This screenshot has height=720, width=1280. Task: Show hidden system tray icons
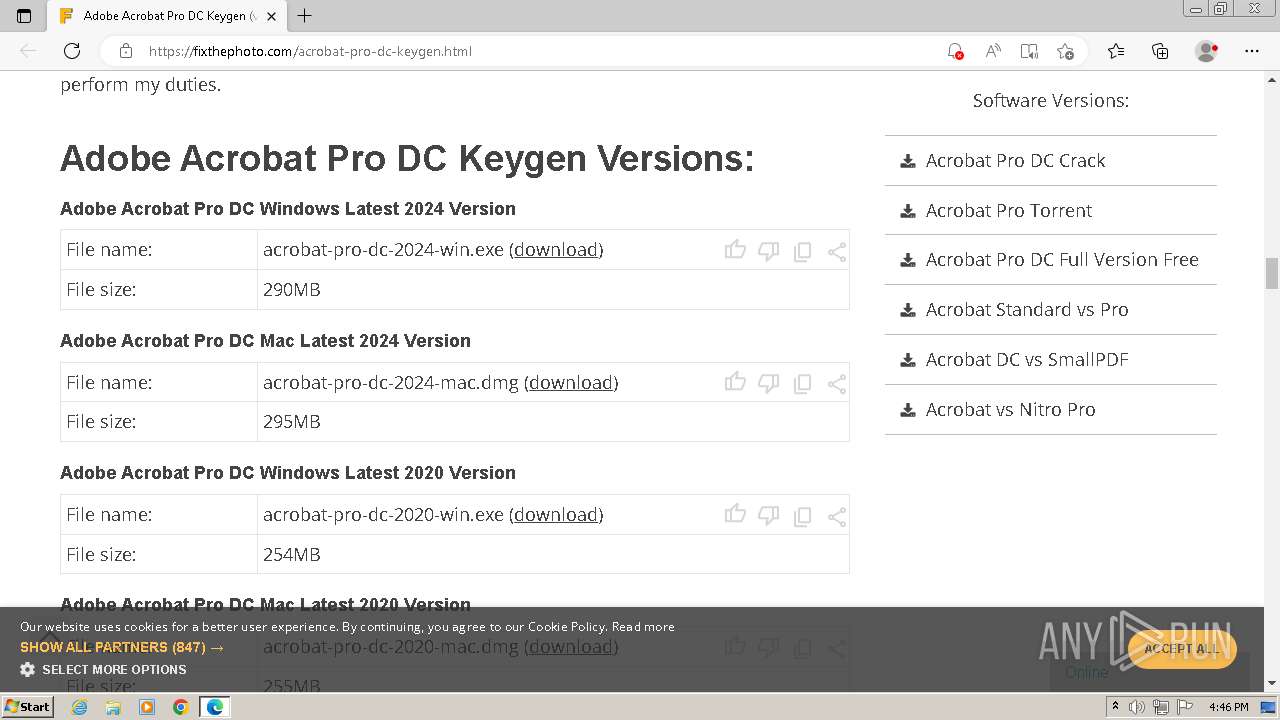click(1115, 706)
